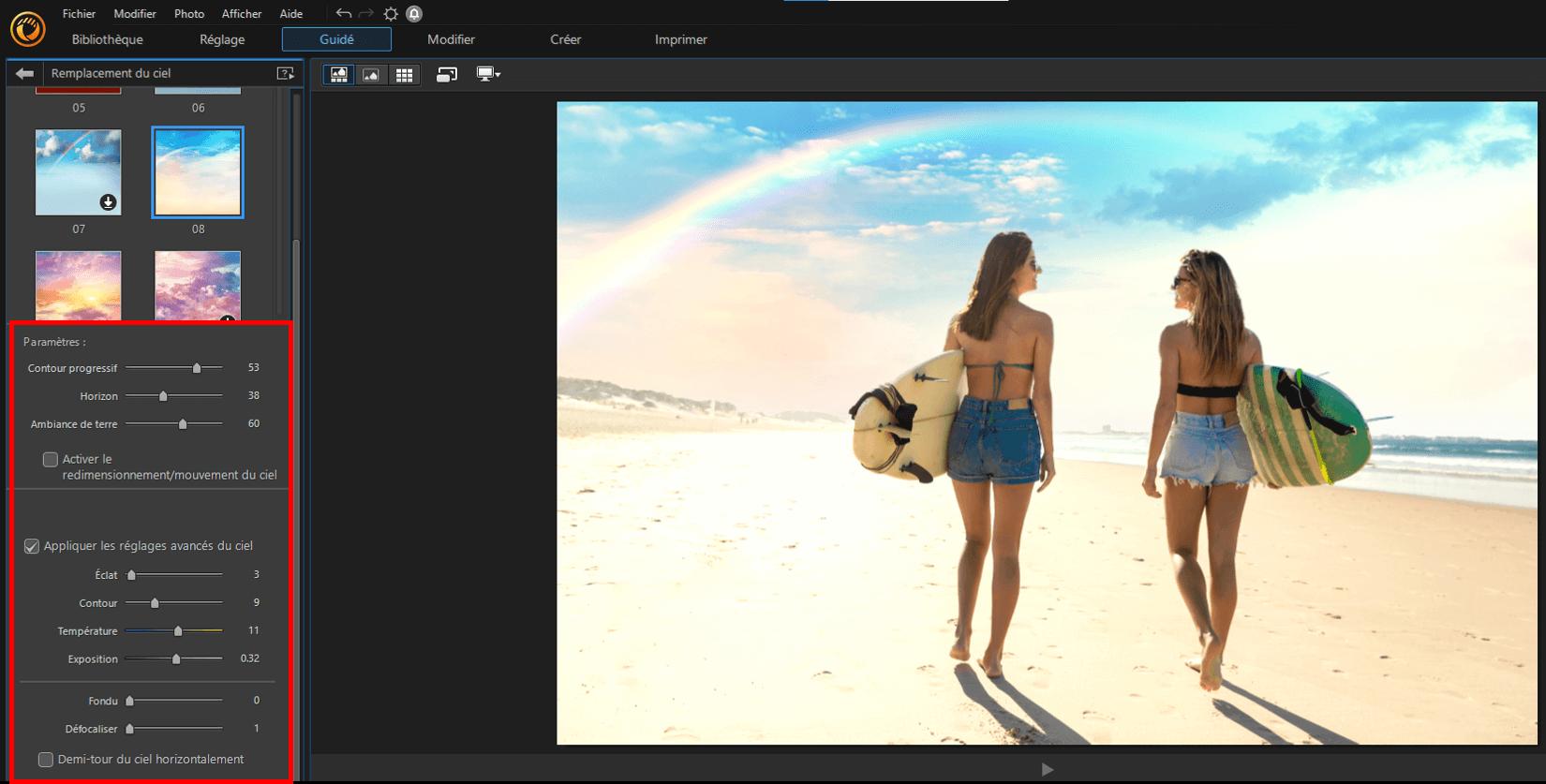Image resolution: width=1546 pixels, height=784 pixels.
Task: Click the undo arrow icon
Action: pyautogui.click(x=343, y=14)
